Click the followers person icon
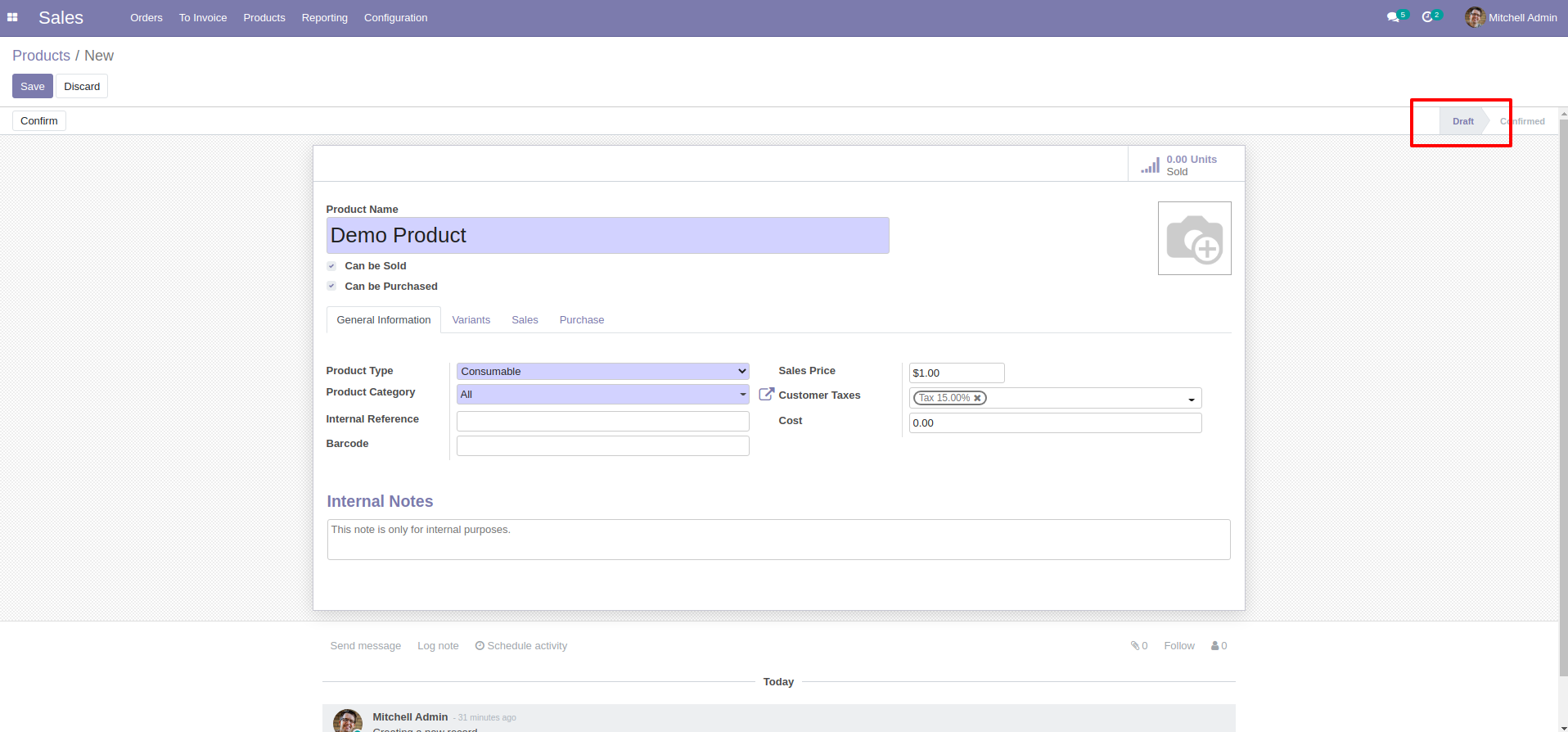The height and width of the screenshot is (732, 1568). pyautogui.click(x=1215, y=646)
